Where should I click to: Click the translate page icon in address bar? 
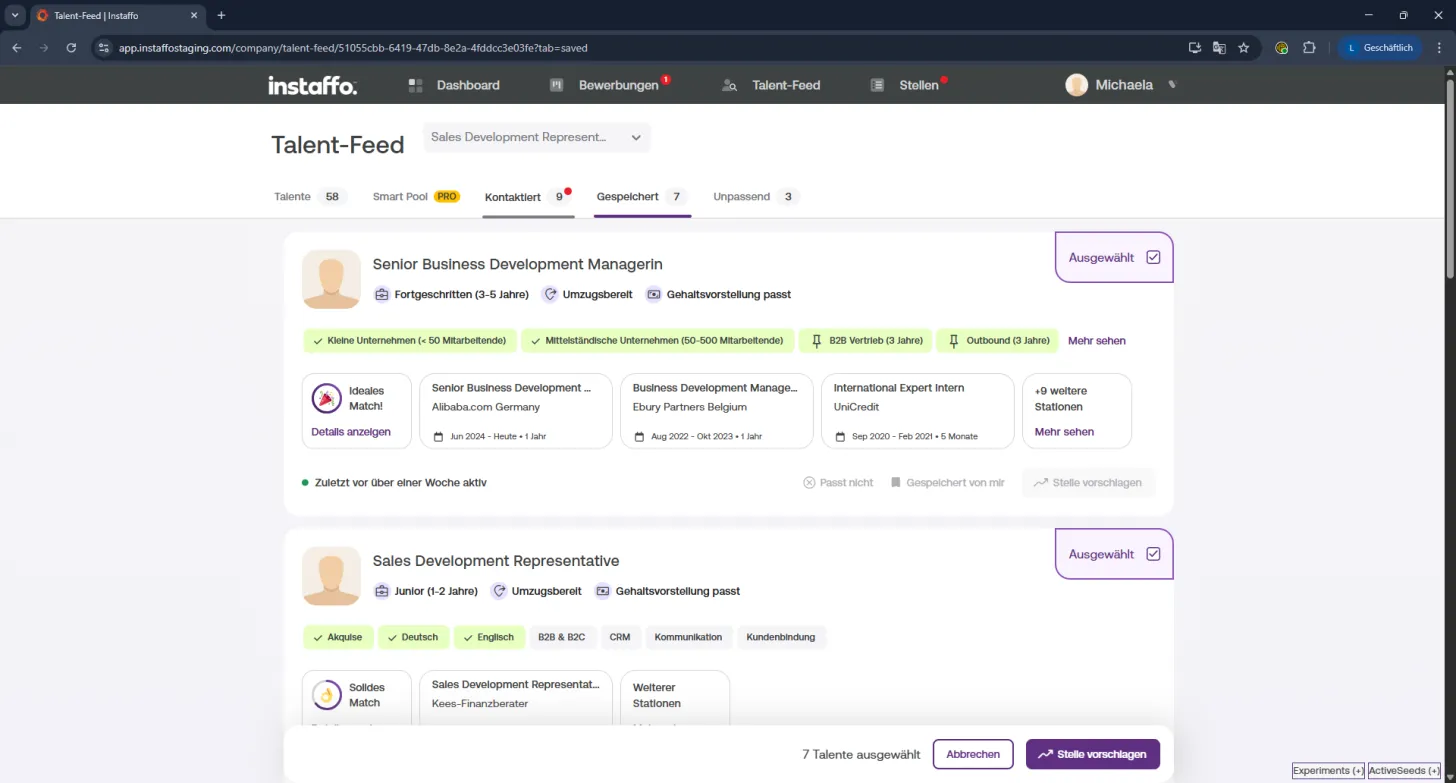1219,47
